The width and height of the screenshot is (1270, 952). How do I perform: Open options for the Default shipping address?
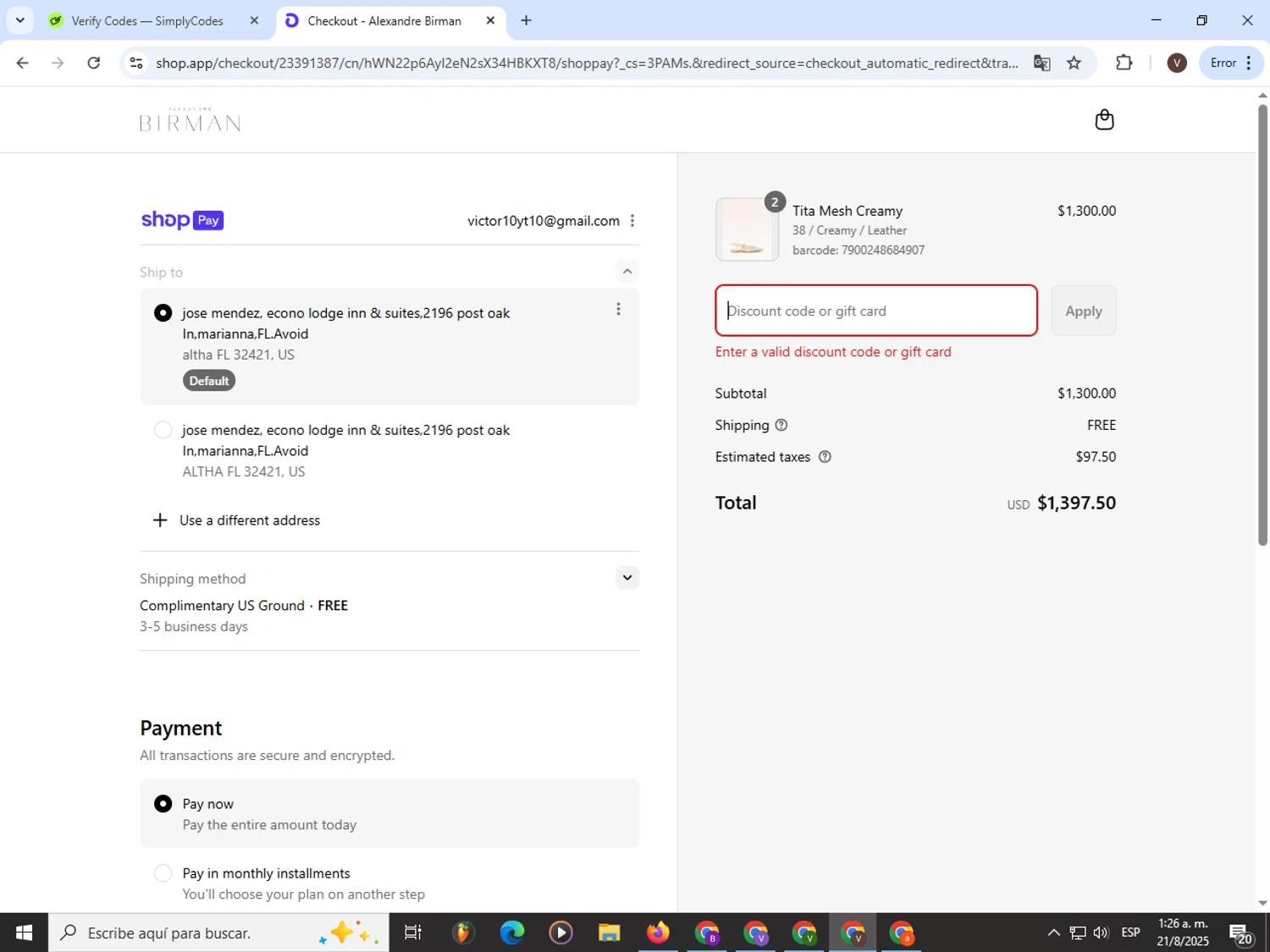[x=618, y=310]
